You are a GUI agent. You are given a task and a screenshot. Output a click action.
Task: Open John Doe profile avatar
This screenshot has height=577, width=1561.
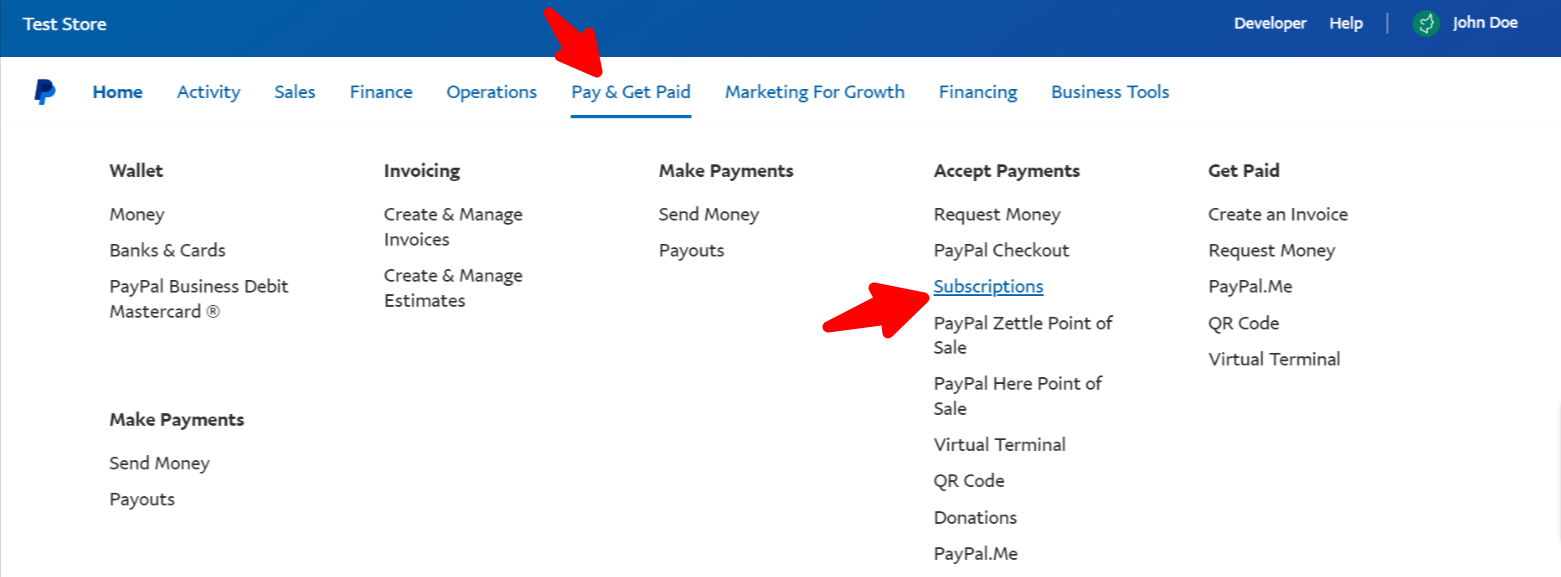click(1426, 23)
